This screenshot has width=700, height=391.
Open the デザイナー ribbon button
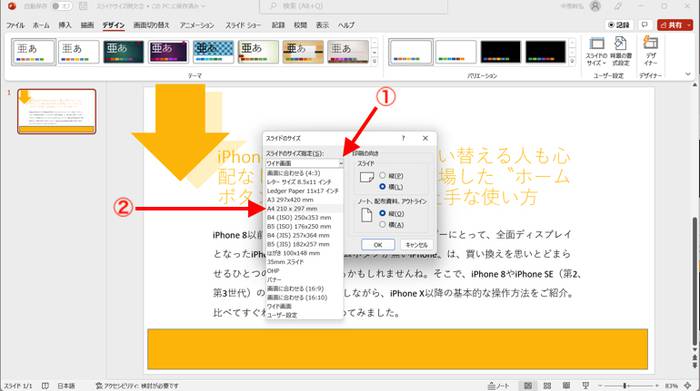click(x=650, y=52)
